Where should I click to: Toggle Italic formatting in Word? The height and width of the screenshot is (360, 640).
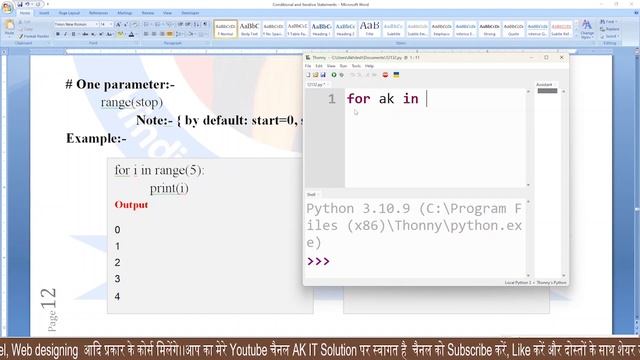[x=65, y=34]
